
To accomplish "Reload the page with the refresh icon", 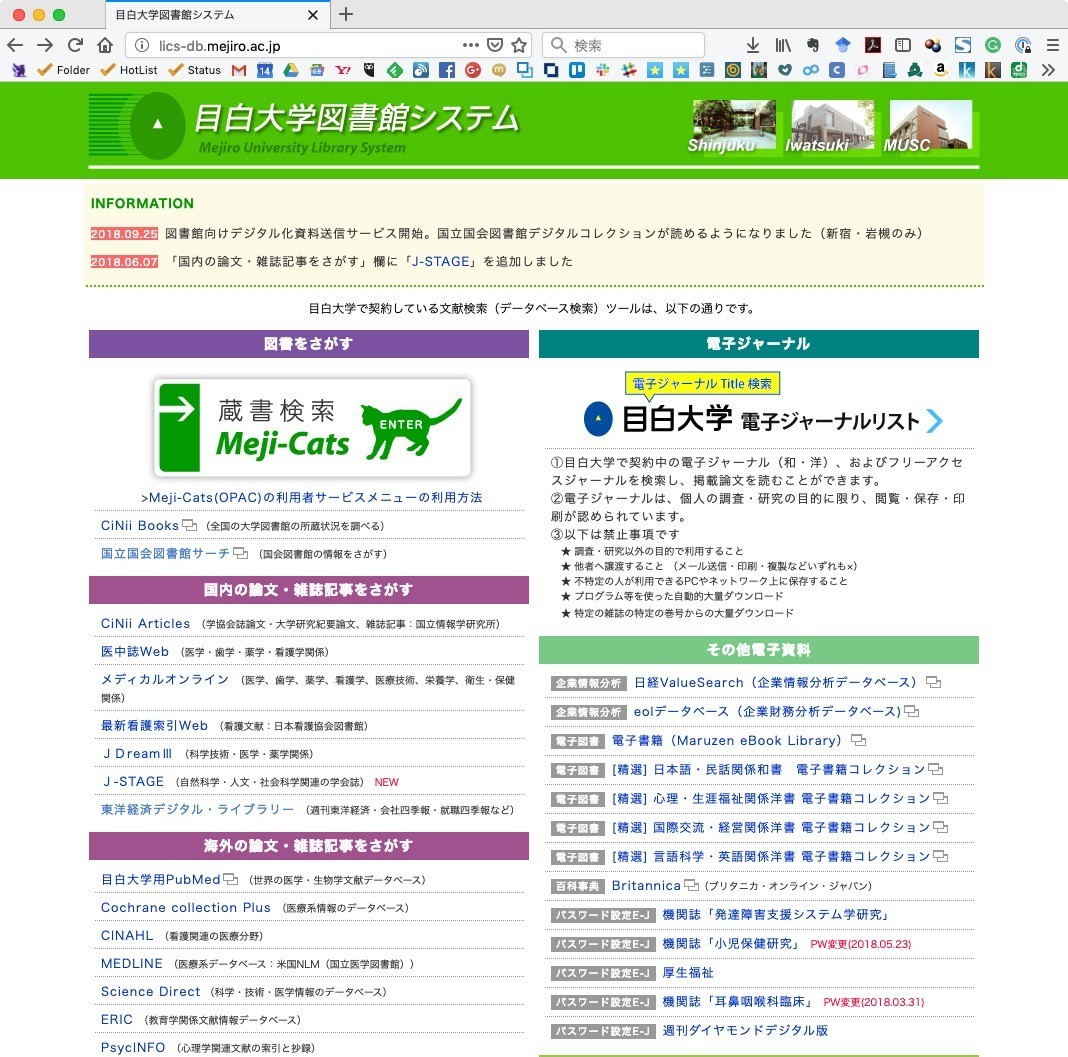I will pyautogui.click(x=75, y=46).
